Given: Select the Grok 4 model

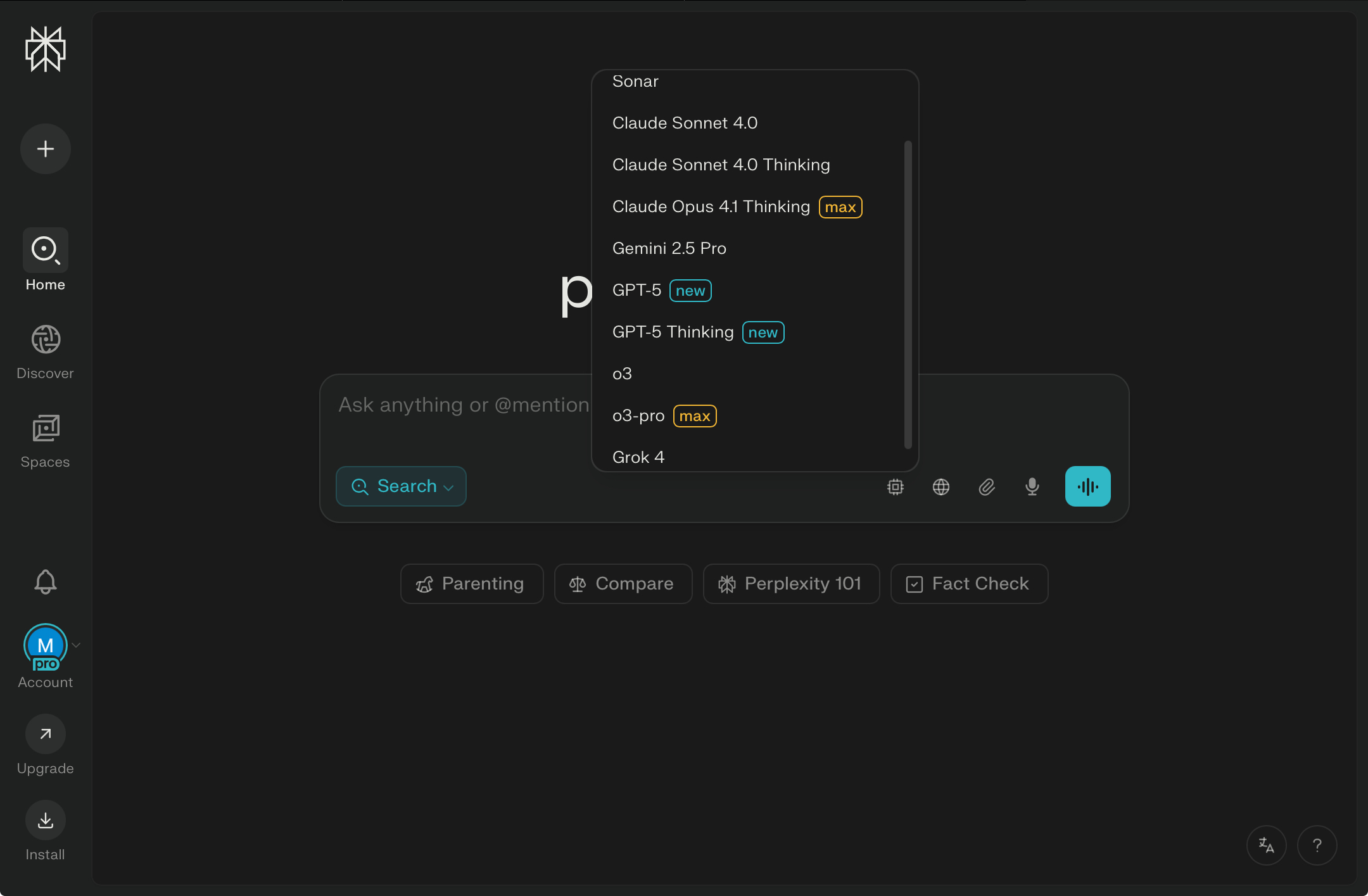Looking at the screenshot, I should coord(755,456).
